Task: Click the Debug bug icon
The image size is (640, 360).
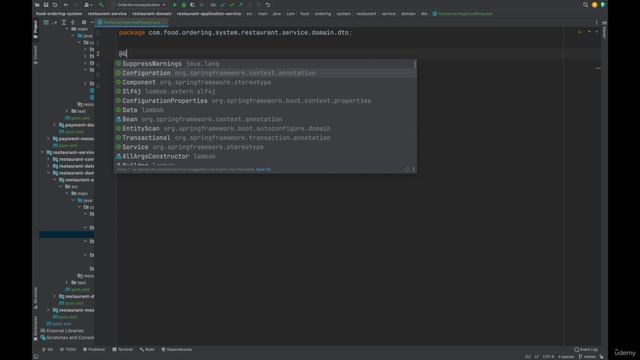Action: click(184, 5)
